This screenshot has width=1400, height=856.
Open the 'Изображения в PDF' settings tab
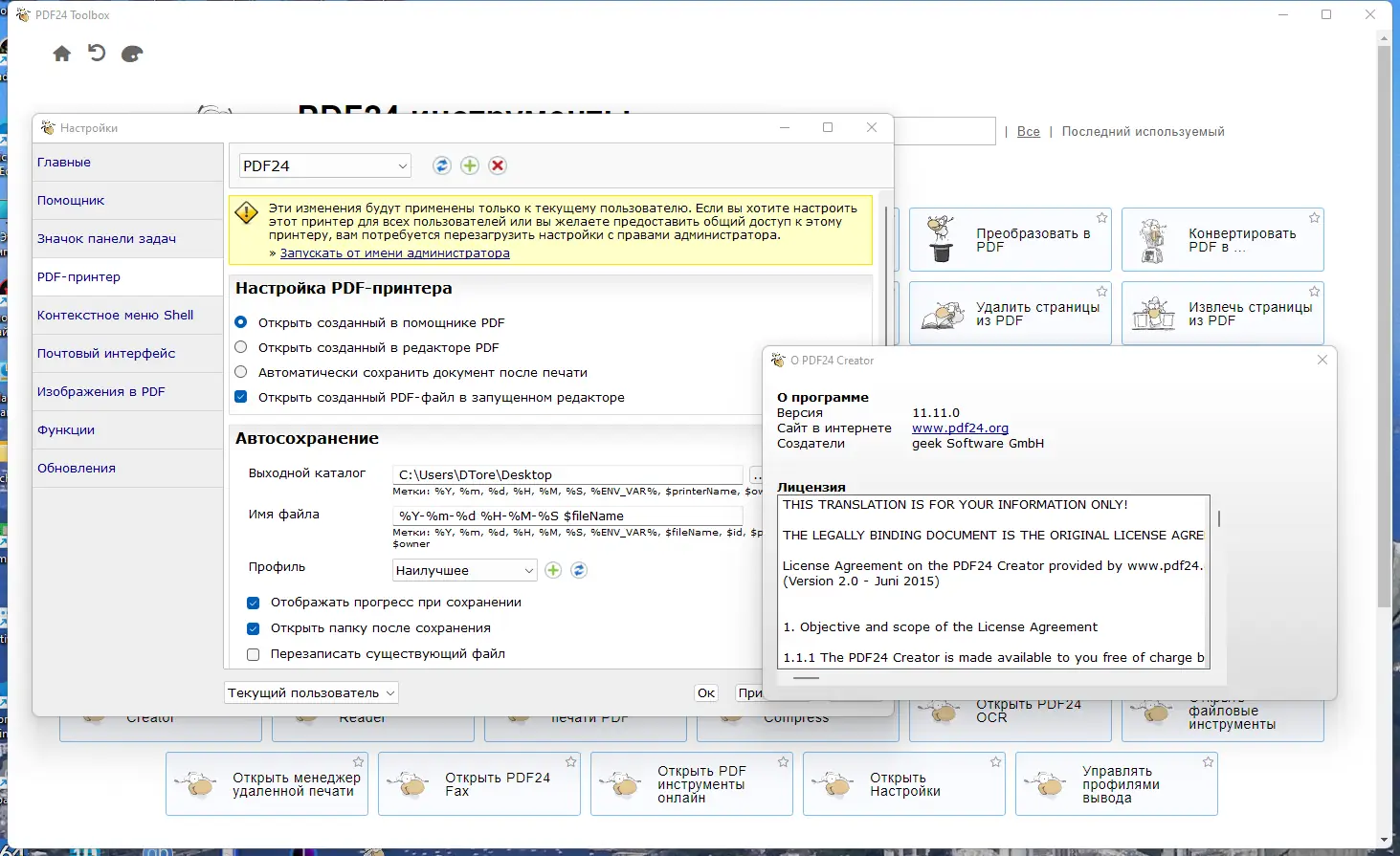tap(127, 392)
